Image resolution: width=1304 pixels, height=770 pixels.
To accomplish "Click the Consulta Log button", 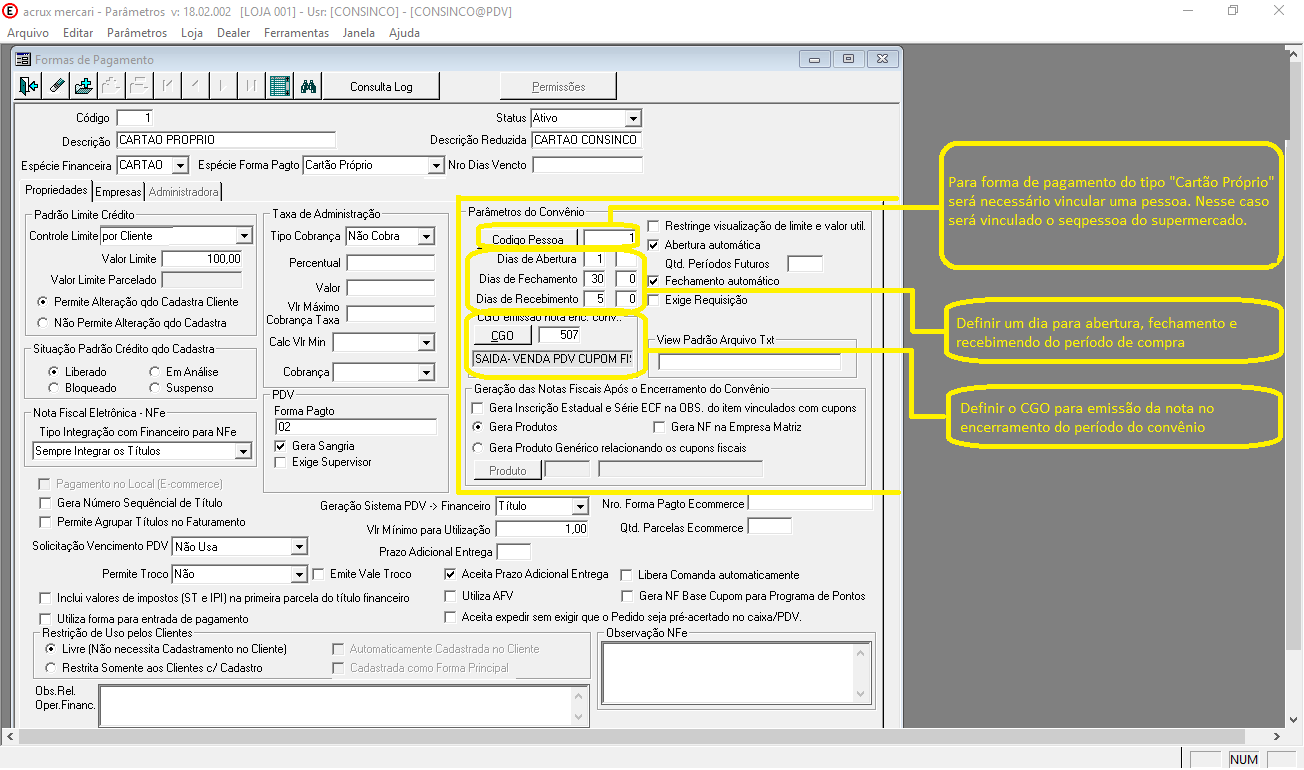I will (x=381, y=87).
